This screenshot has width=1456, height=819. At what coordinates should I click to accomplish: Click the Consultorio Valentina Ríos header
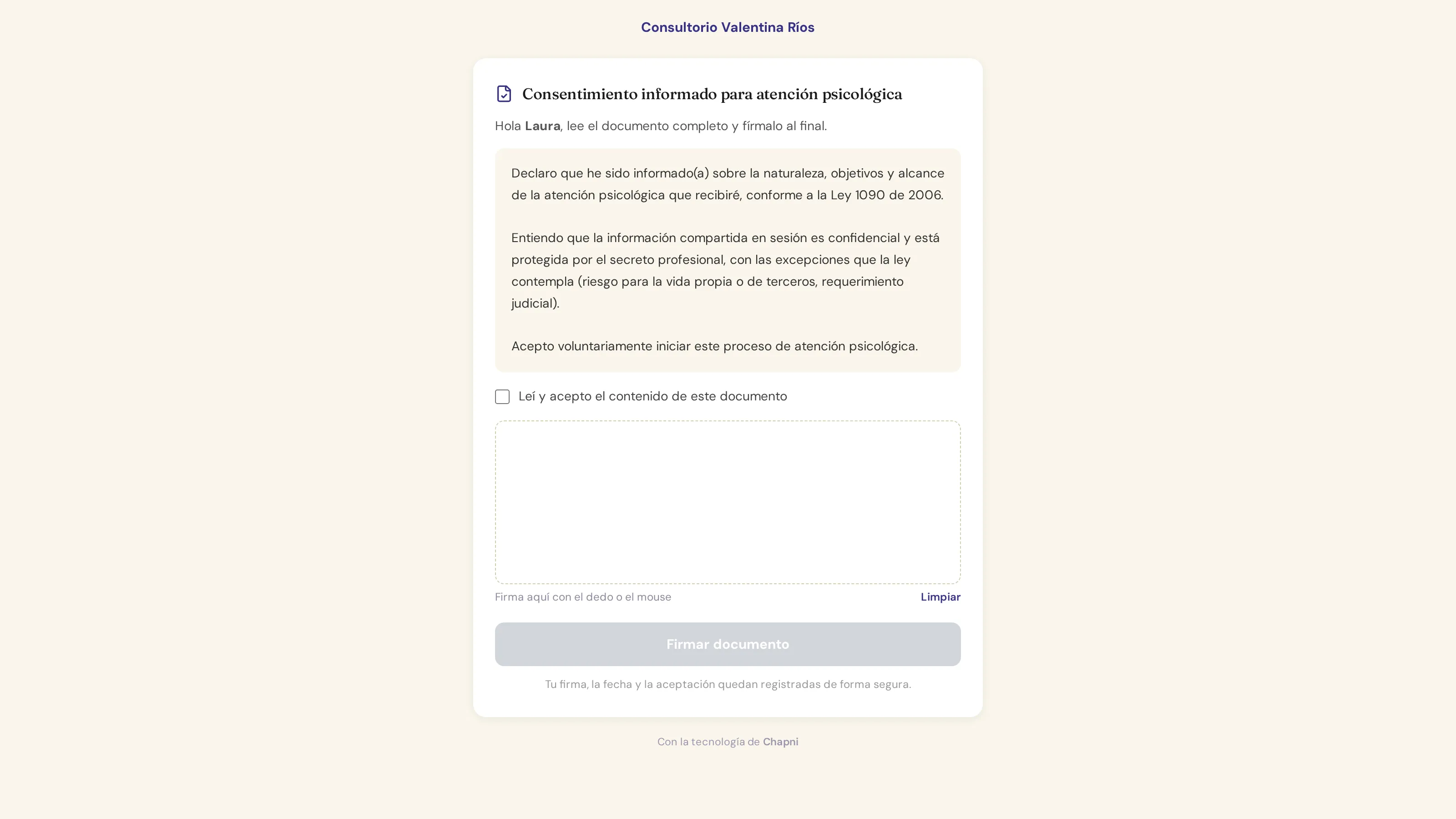(728, 27)
